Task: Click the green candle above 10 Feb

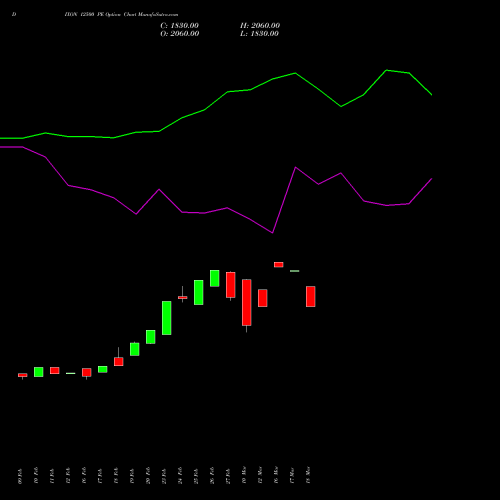Action: [39, 372]
